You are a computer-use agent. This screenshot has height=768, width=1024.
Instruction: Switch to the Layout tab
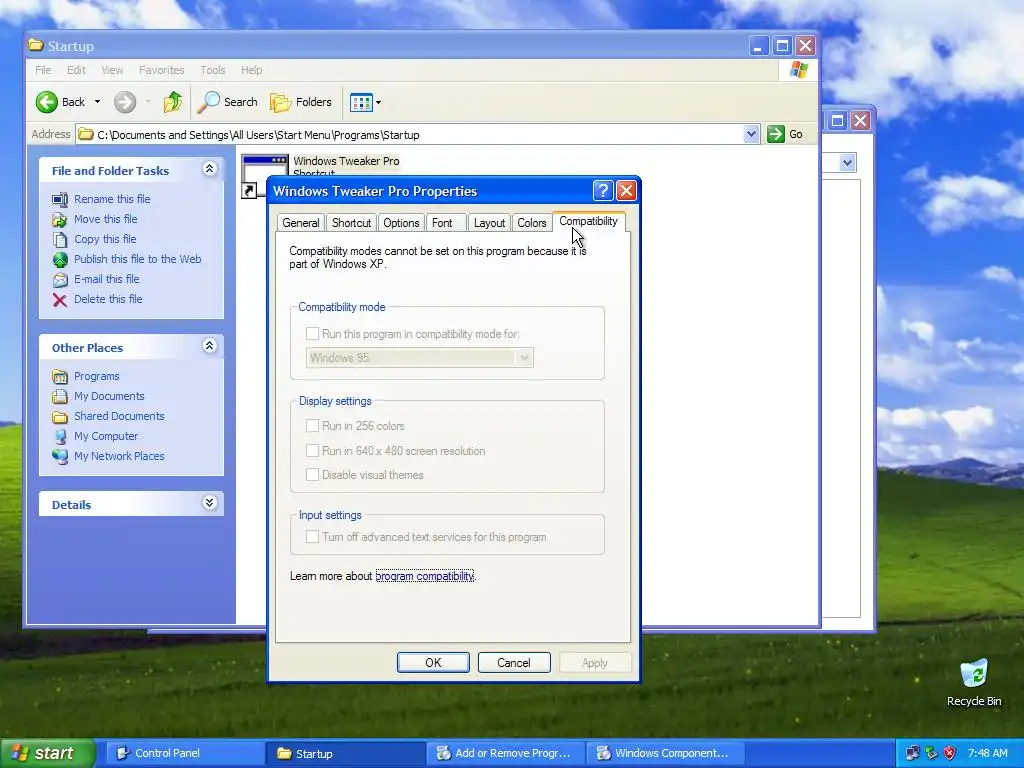pyautogui.click(x=489, y=223)
